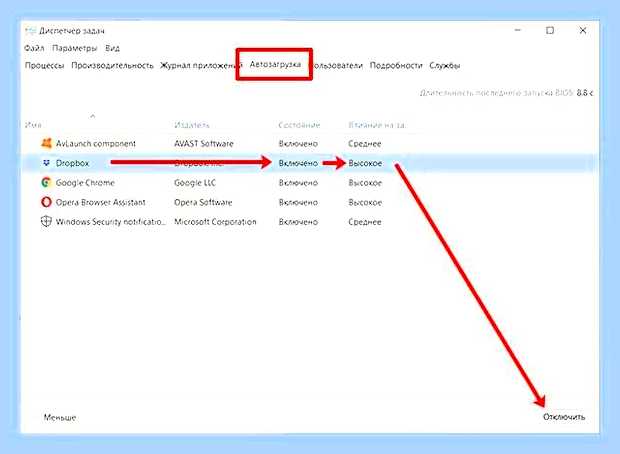This screenshot has height=454, width=620.
Task: Maximize the Task Manager window
Action: [550, 30]
